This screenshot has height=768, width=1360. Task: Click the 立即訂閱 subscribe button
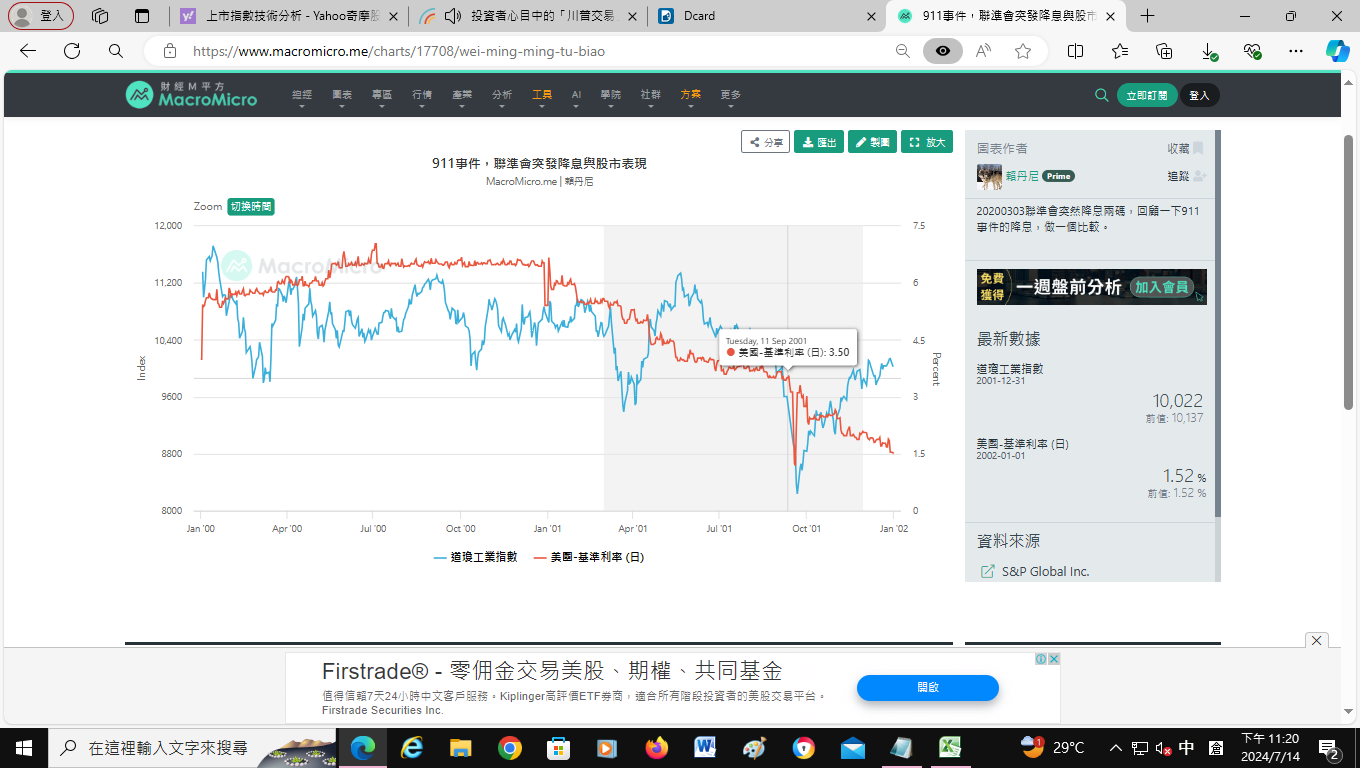point(1146,95)
